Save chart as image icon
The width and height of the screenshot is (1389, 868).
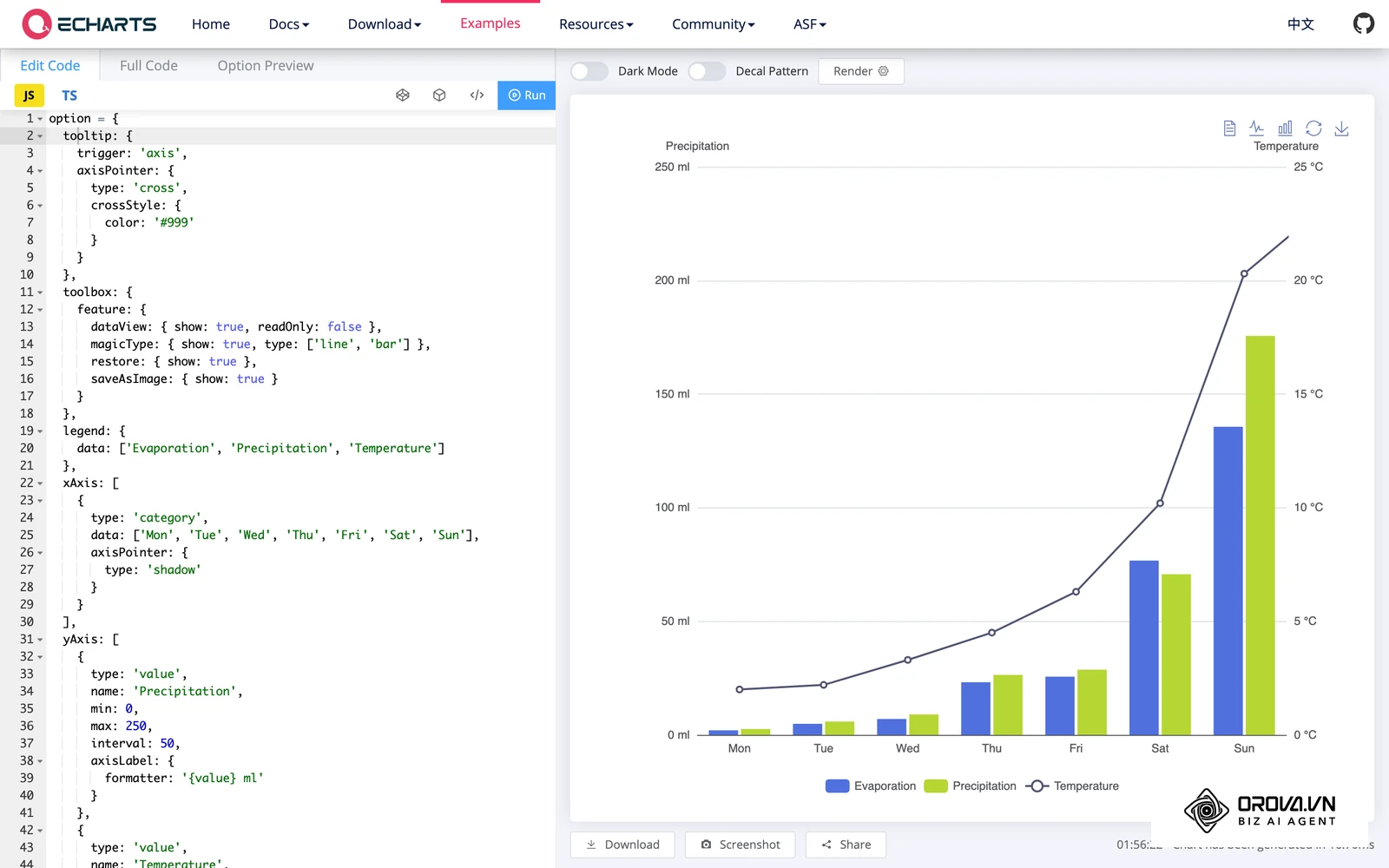(1341, 128)
